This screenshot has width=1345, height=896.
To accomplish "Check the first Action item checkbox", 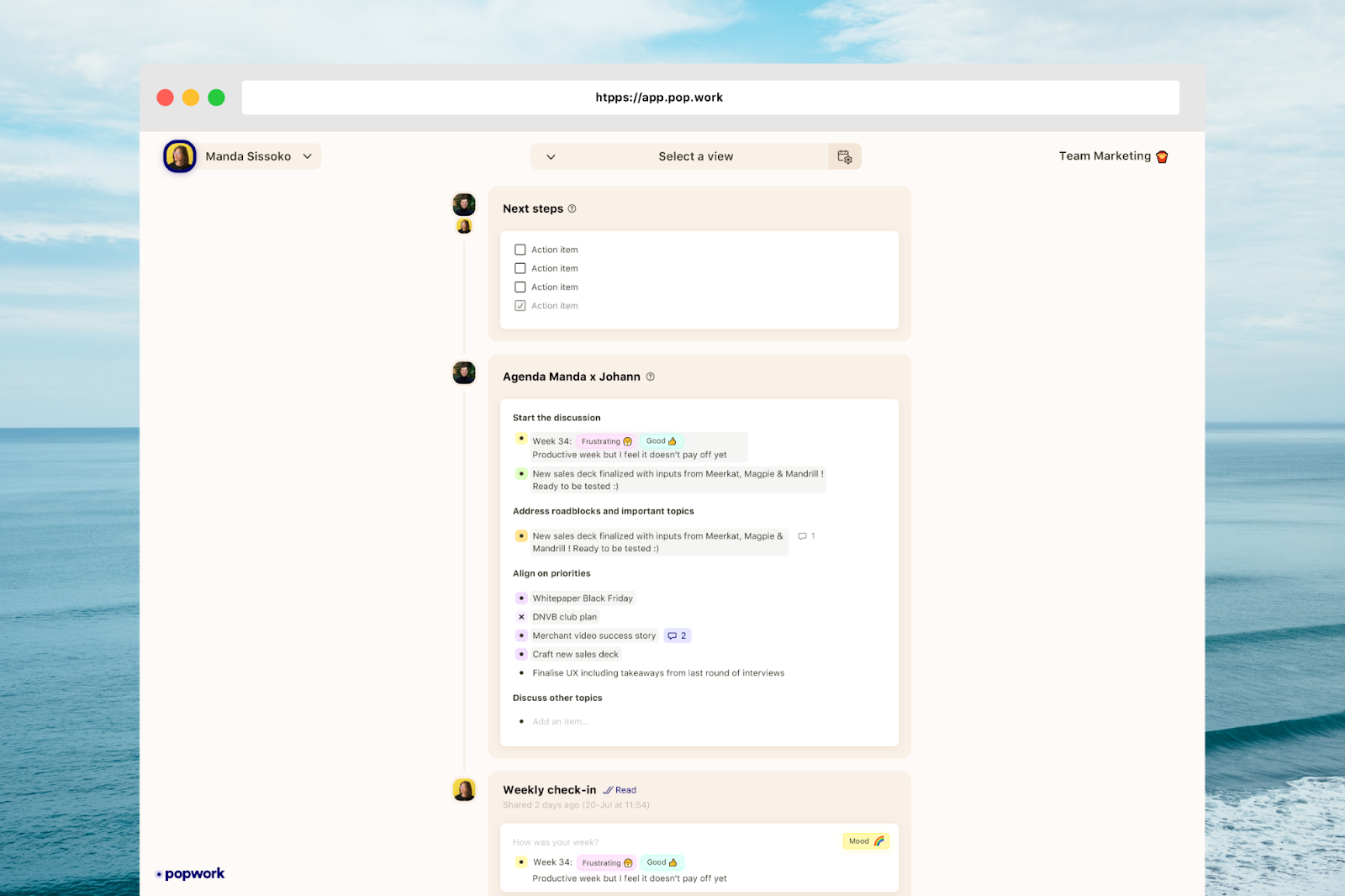I will pos(520,249).
